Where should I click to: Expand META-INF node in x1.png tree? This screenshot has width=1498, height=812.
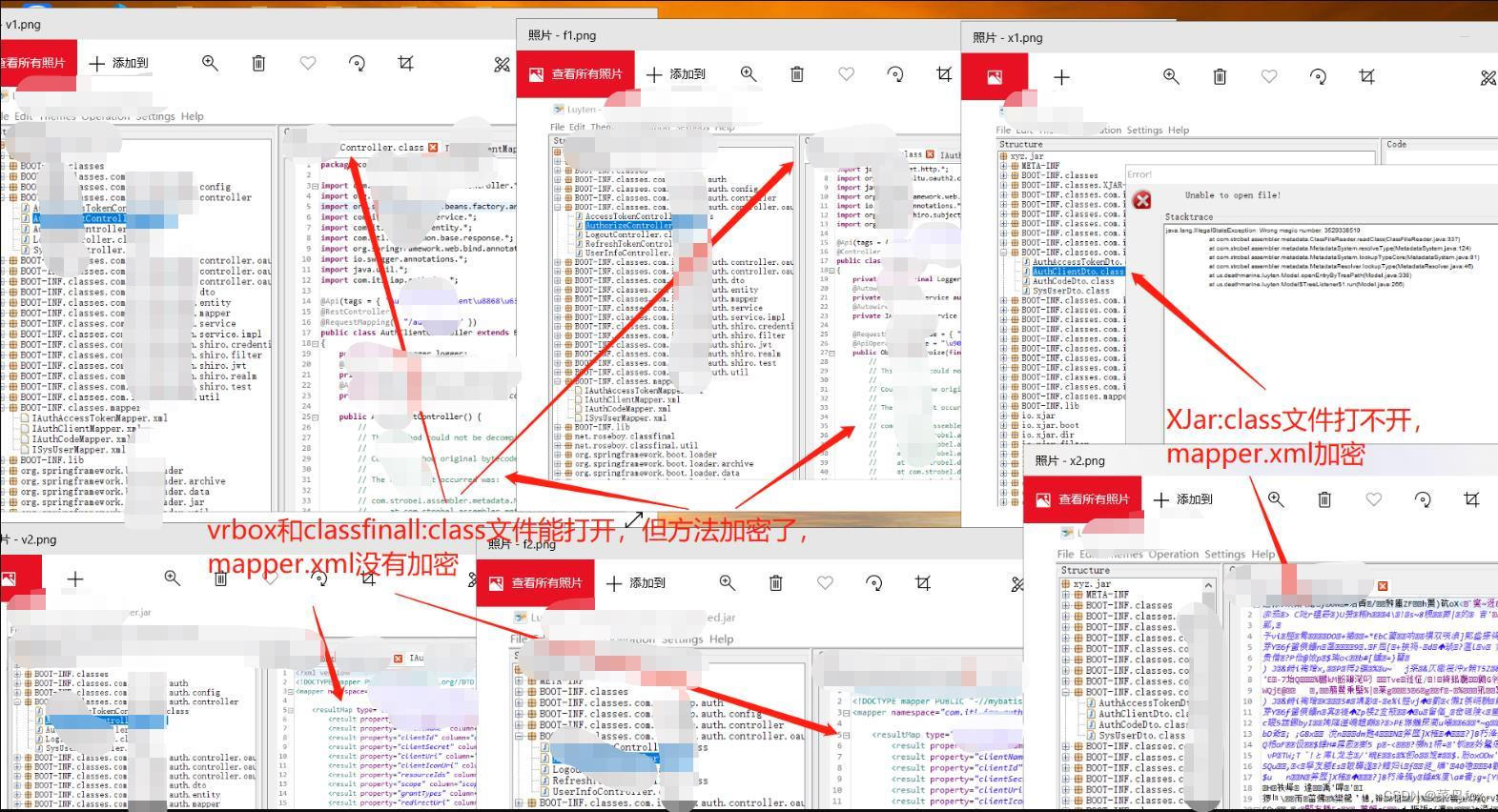point(1003,166)
